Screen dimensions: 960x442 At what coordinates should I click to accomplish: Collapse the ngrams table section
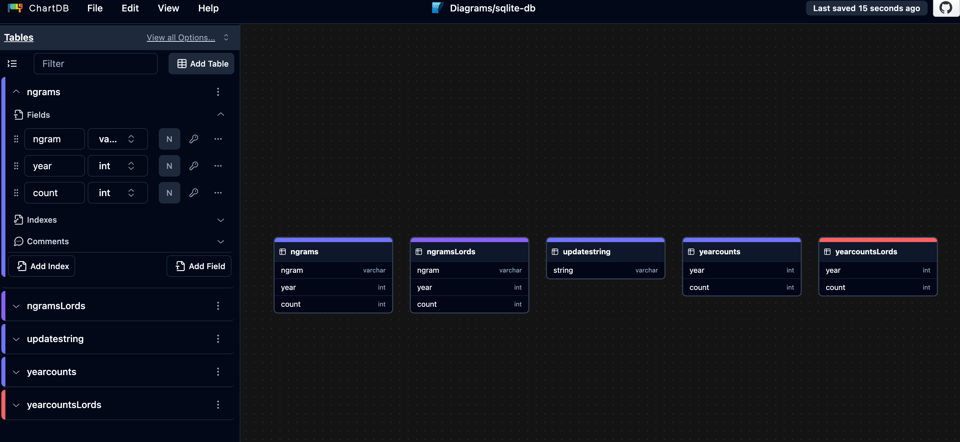pos(17,92)
